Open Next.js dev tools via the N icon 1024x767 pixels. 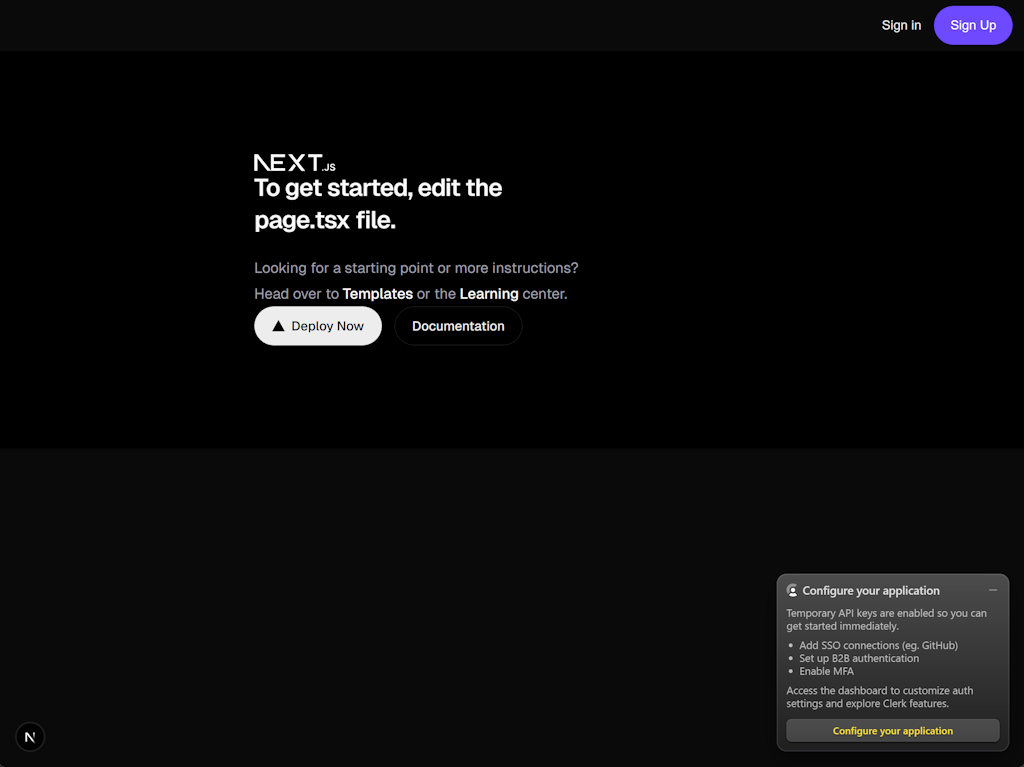tap(29, 736)
